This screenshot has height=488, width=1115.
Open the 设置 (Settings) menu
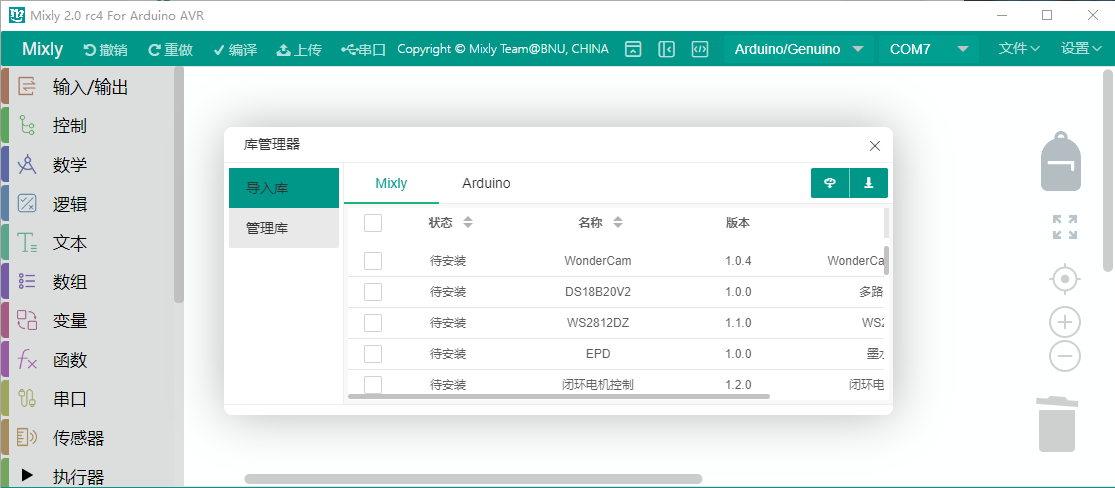point(1082,48)
